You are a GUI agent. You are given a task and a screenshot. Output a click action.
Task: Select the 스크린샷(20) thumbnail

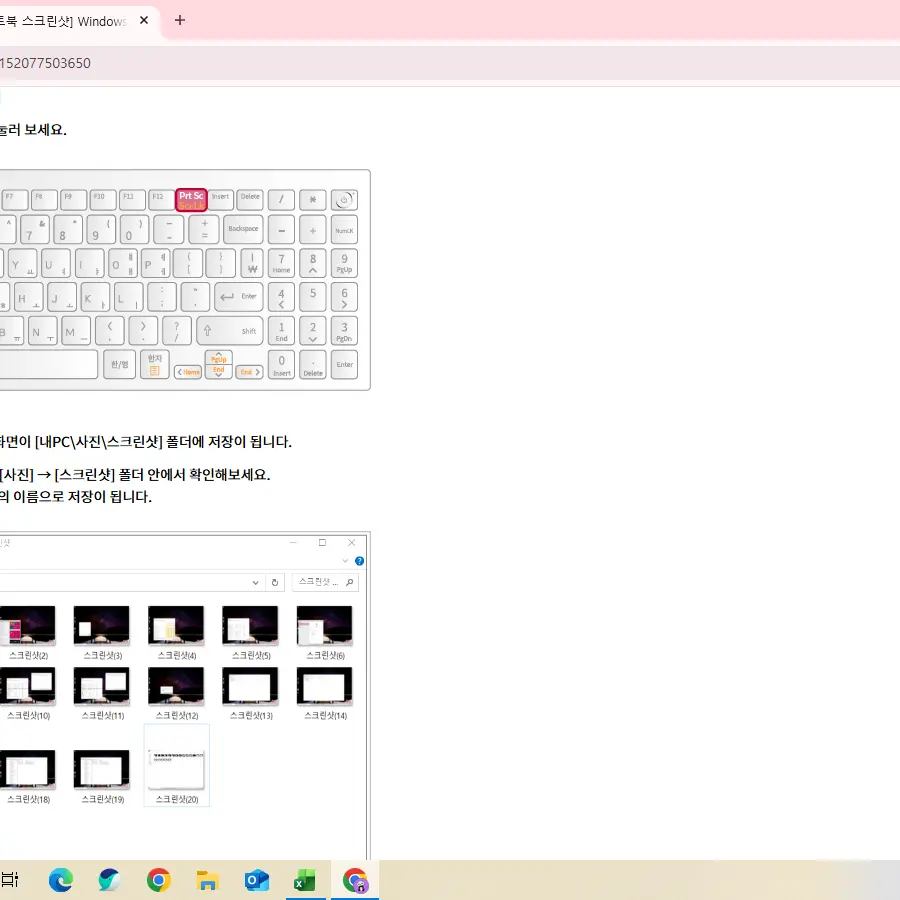click(177, 766)
